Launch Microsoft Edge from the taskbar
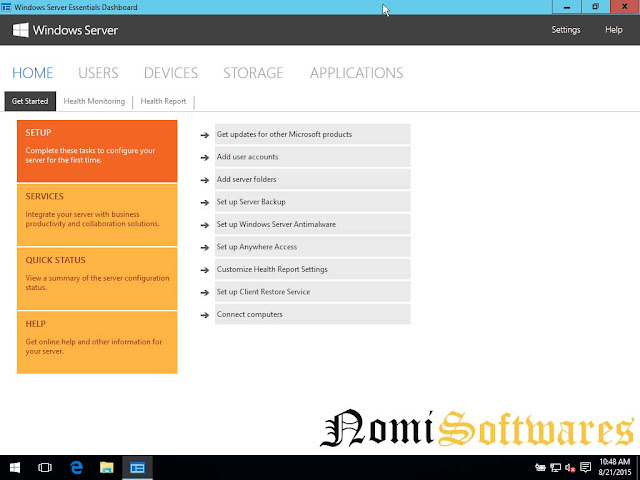Image resolution: width=640 pixels, height=480 pixels. (76, 467)
